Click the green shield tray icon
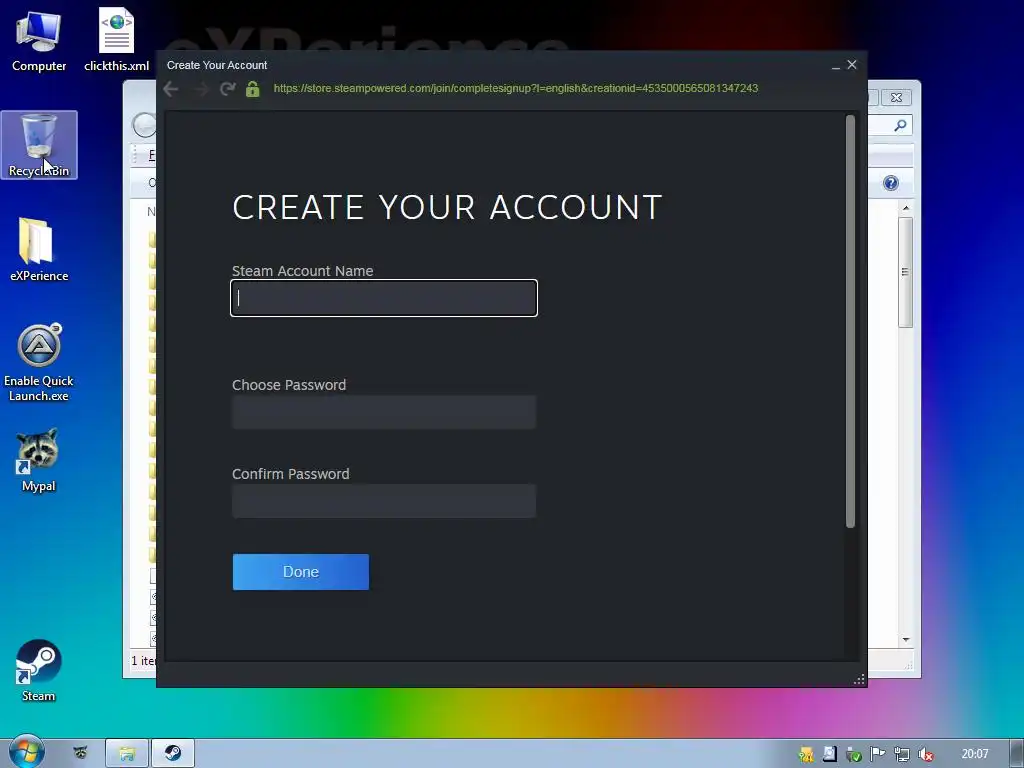Screen dimensions: 1024x768 (854, 754)
